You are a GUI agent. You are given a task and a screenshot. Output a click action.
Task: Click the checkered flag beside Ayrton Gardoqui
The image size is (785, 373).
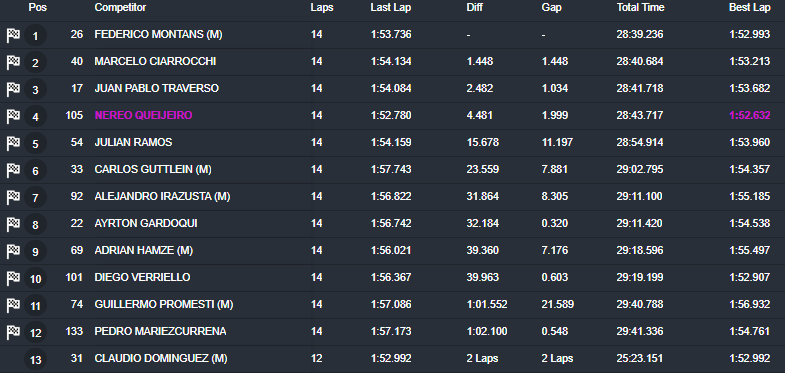point(13,224)
